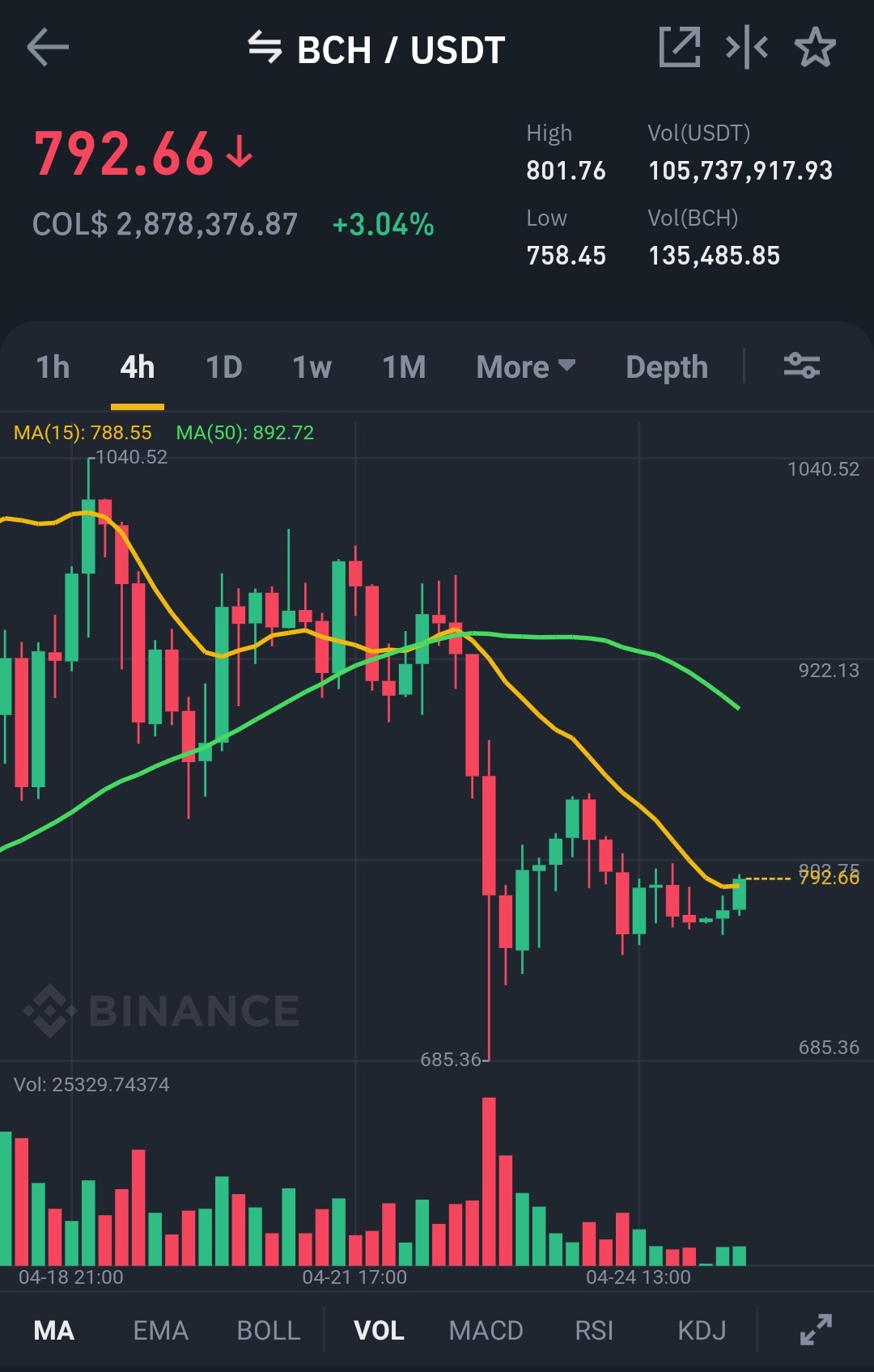The image size is (874, 1372).
Task: Enable the BOLL overlay indicator
Action: click(x=269, y=1331)
